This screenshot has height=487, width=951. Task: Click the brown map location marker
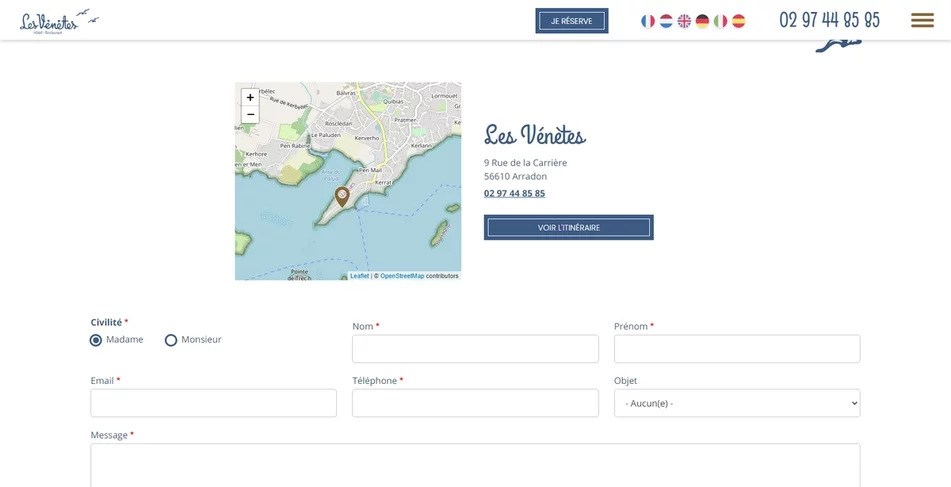342,196
